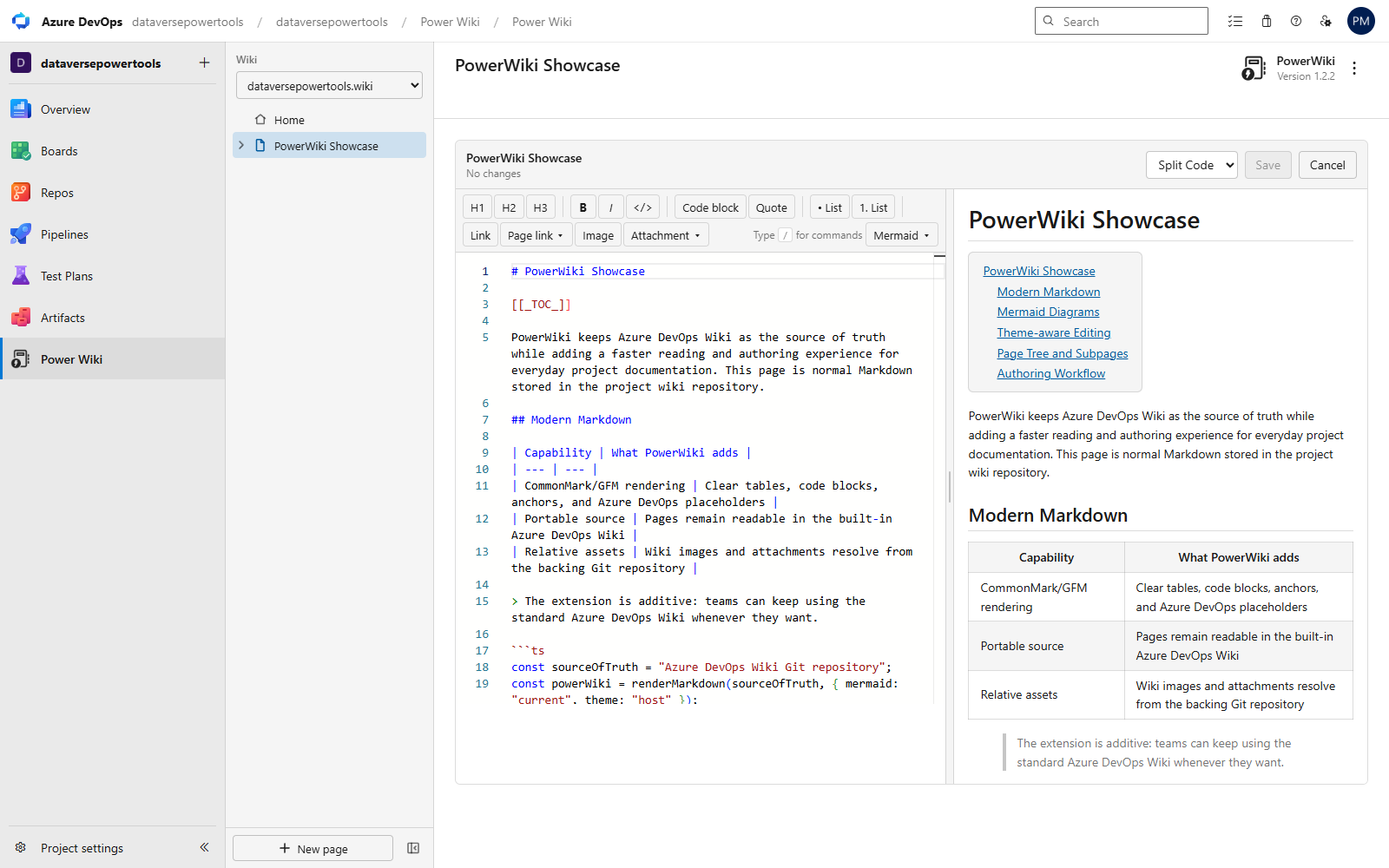Click the slash key hint for commands

pyautogui.click(x=785, y=235)
